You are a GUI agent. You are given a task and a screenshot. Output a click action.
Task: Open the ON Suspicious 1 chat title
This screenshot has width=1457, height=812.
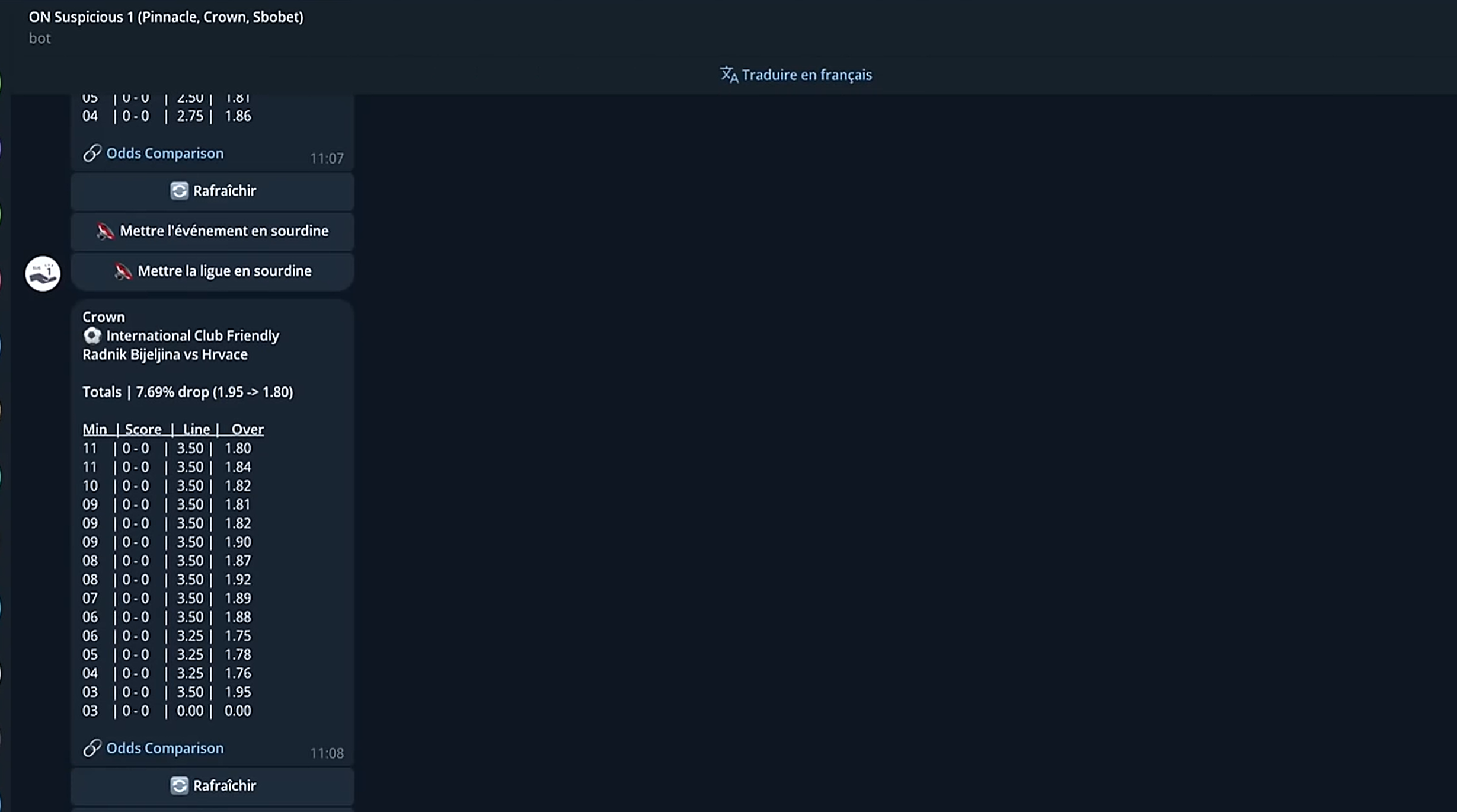(166, 17)
